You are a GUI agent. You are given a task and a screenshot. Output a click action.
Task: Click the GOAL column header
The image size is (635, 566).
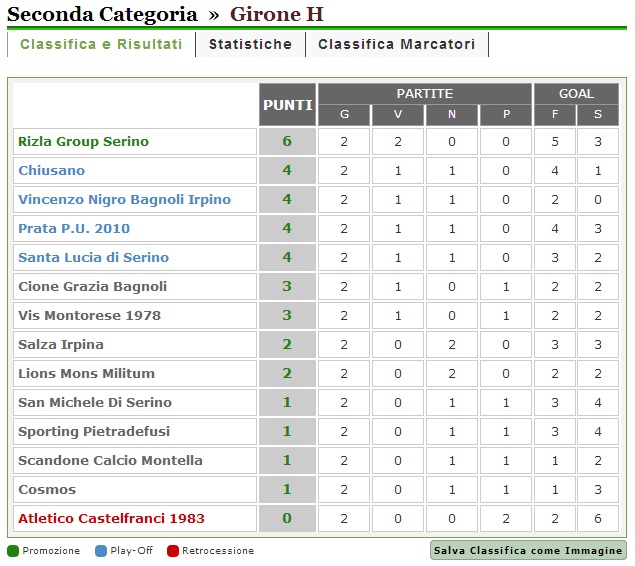[576, 93]
